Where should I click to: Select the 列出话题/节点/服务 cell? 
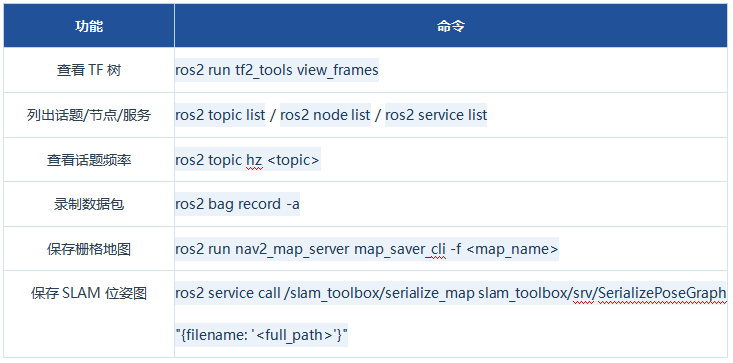[x=89, y=115]
